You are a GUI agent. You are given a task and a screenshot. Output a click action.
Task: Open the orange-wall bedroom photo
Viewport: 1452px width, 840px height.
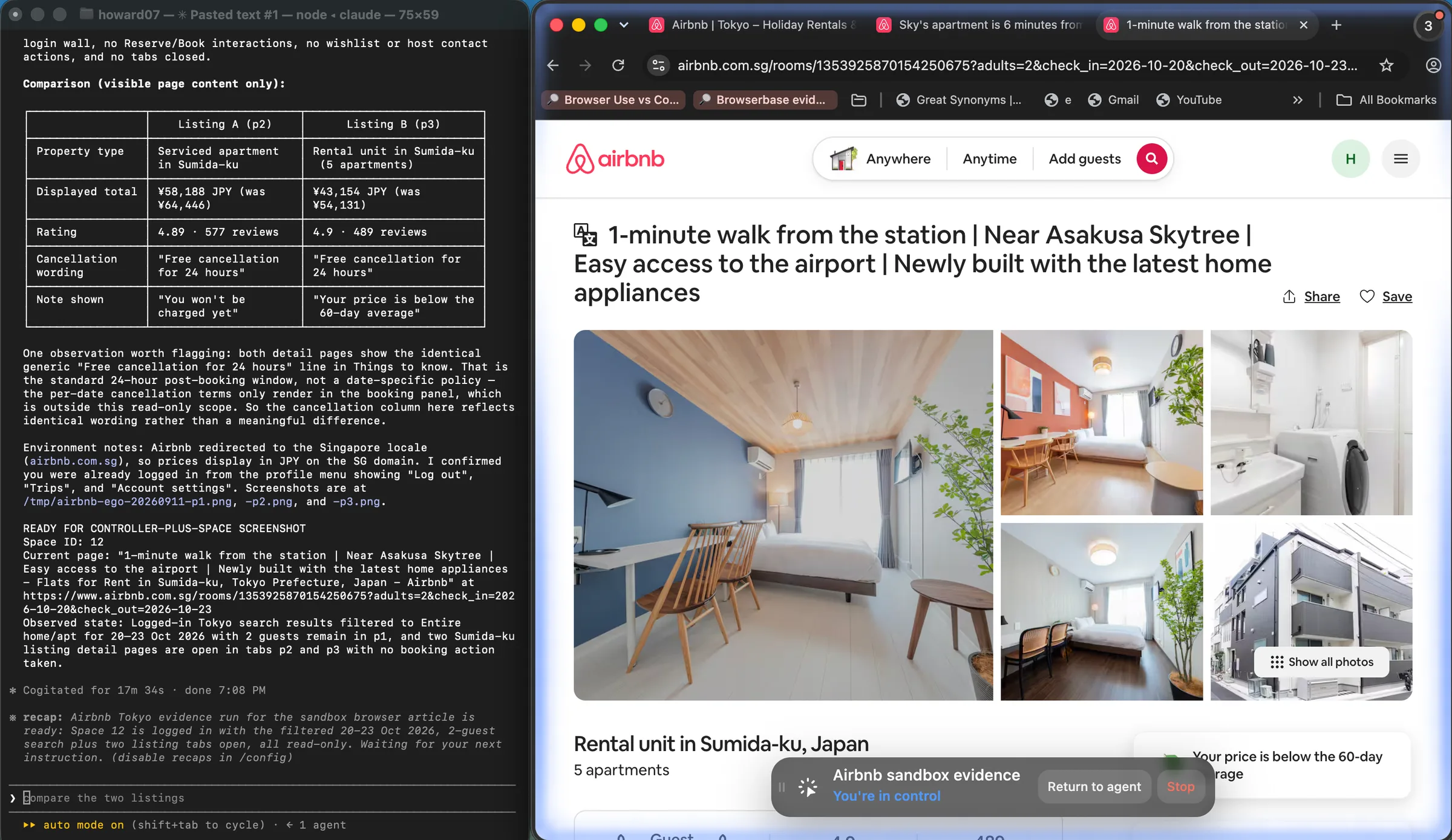pyautogui.click(x=1101, y=423)
